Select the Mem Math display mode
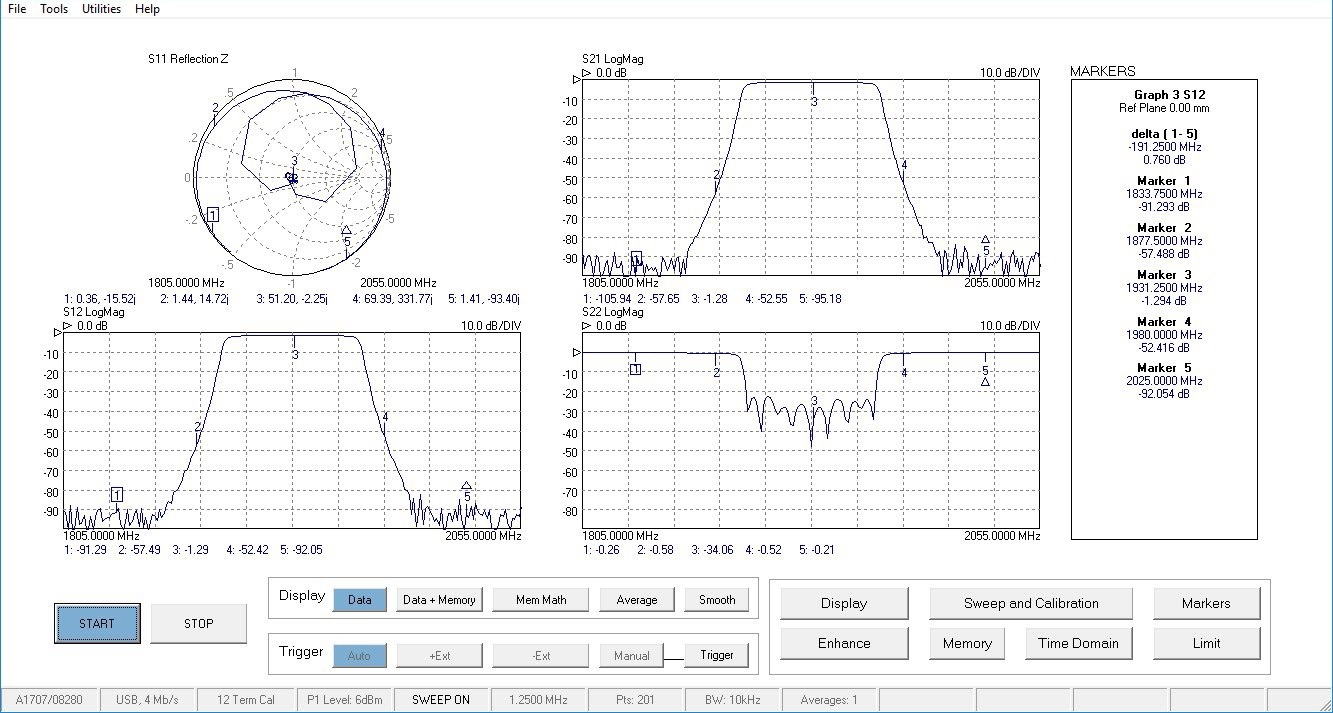 point(541,600)
